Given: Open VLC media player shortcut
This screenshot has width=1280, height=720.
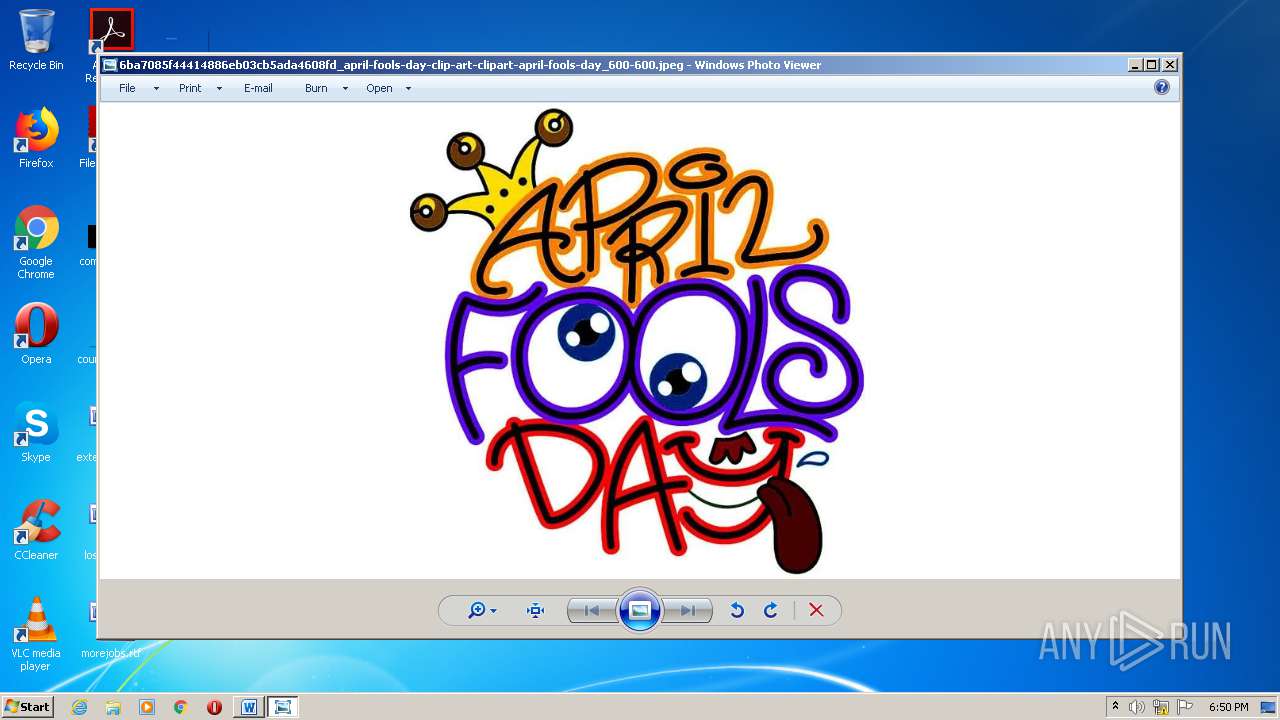Looking at the screenshot, I should (36, 634).
